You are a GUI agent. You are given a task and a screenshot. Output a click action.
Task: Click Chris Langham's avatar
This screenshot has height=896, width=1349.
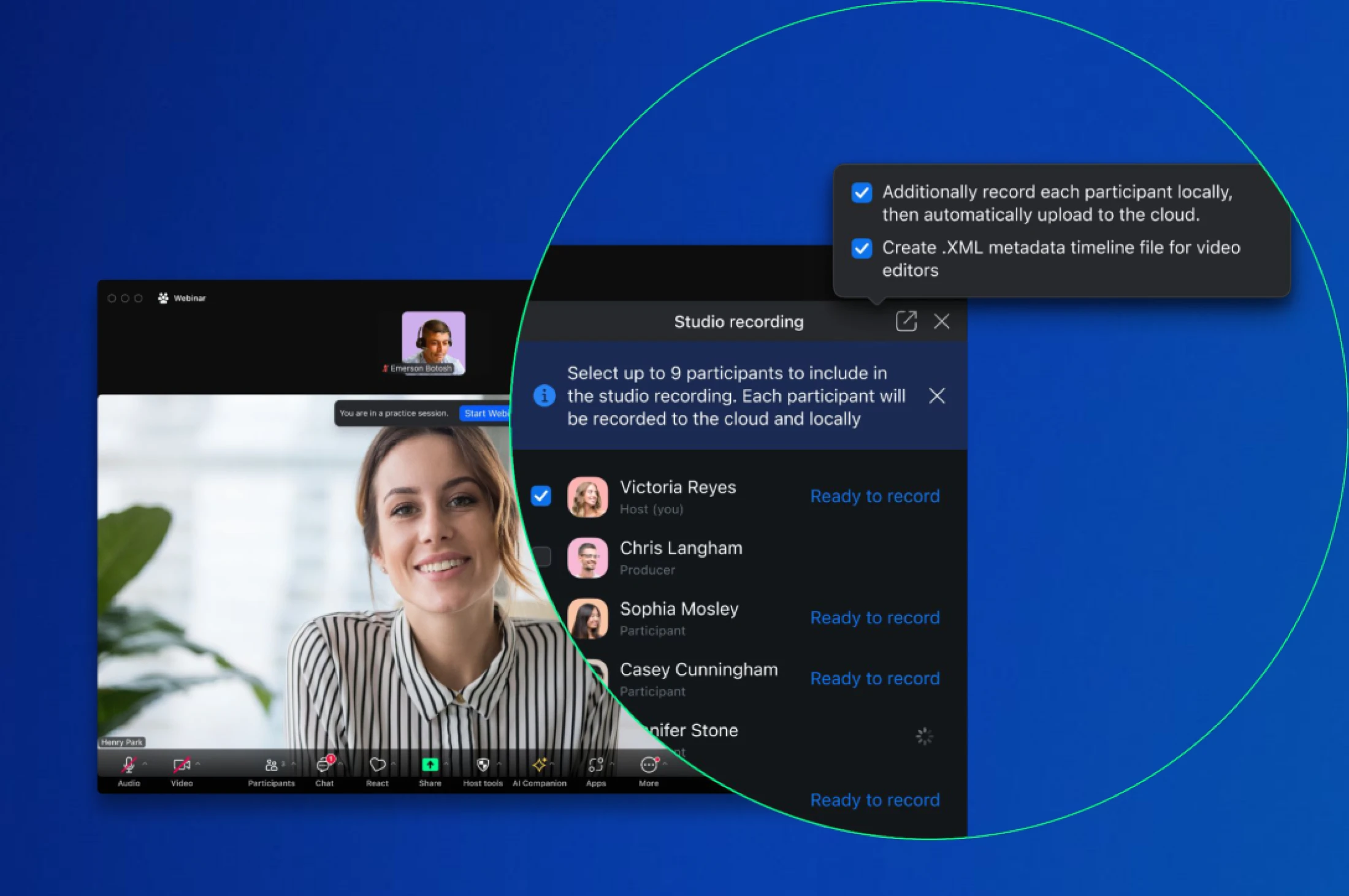pyautogui.click(x=587, y=558)
